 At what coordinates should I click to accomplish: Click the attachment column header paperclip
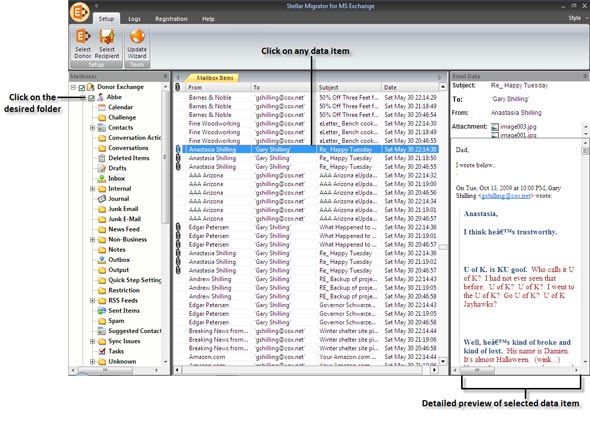click(178, 87)
